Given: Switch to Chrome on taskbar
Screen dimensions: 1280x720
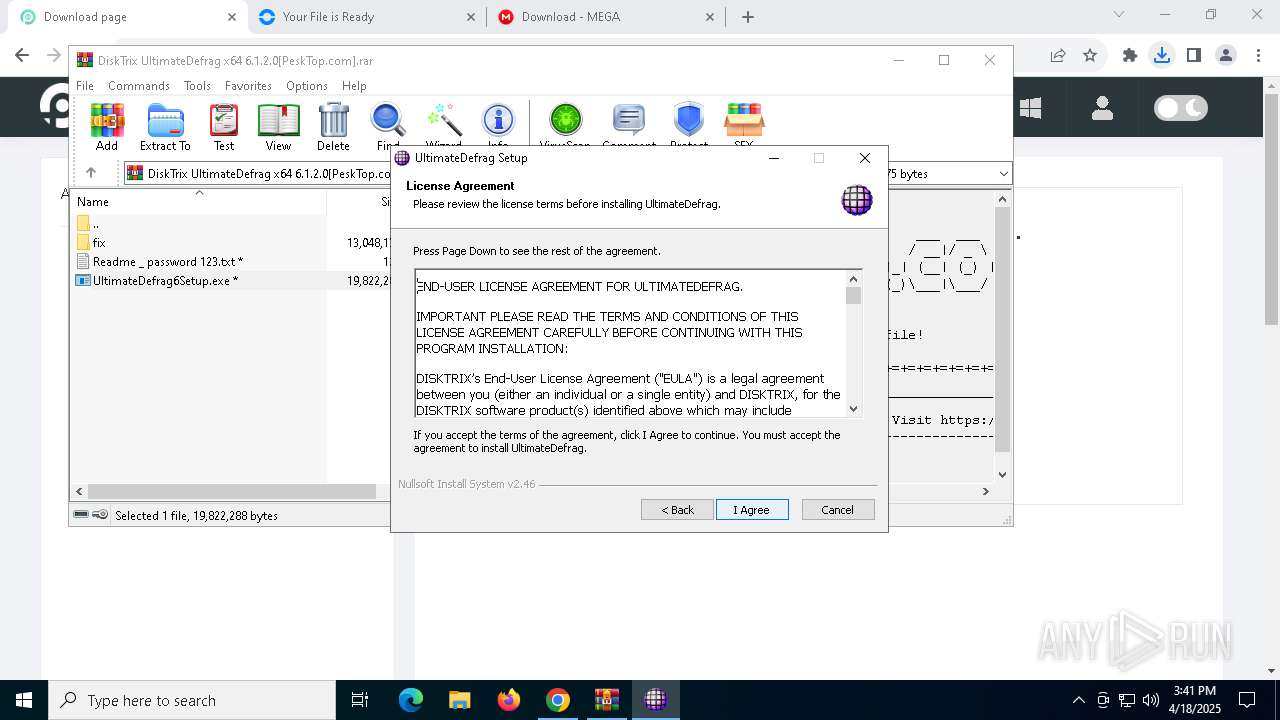Looking at the screenshot, I should 558,700.
